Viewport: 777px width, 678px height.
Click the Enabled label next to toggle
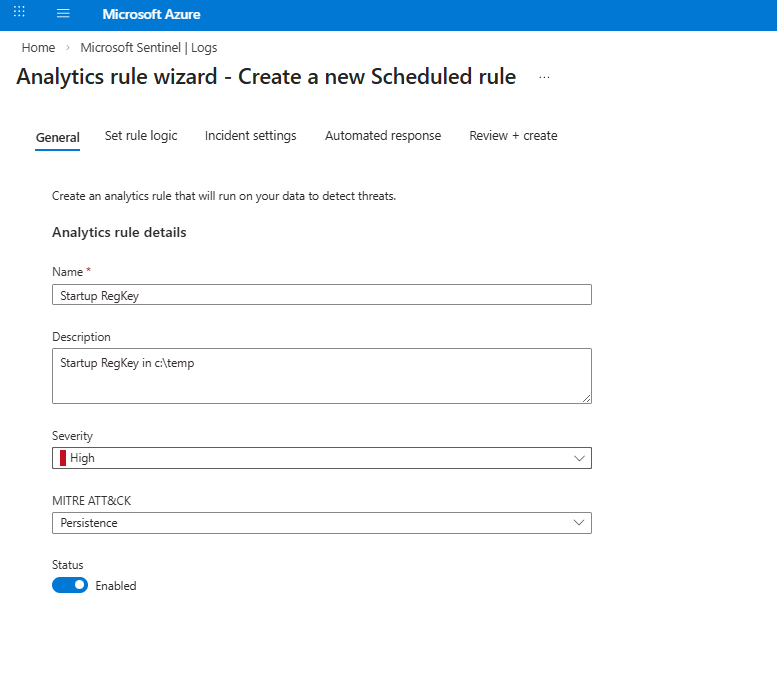116,586
